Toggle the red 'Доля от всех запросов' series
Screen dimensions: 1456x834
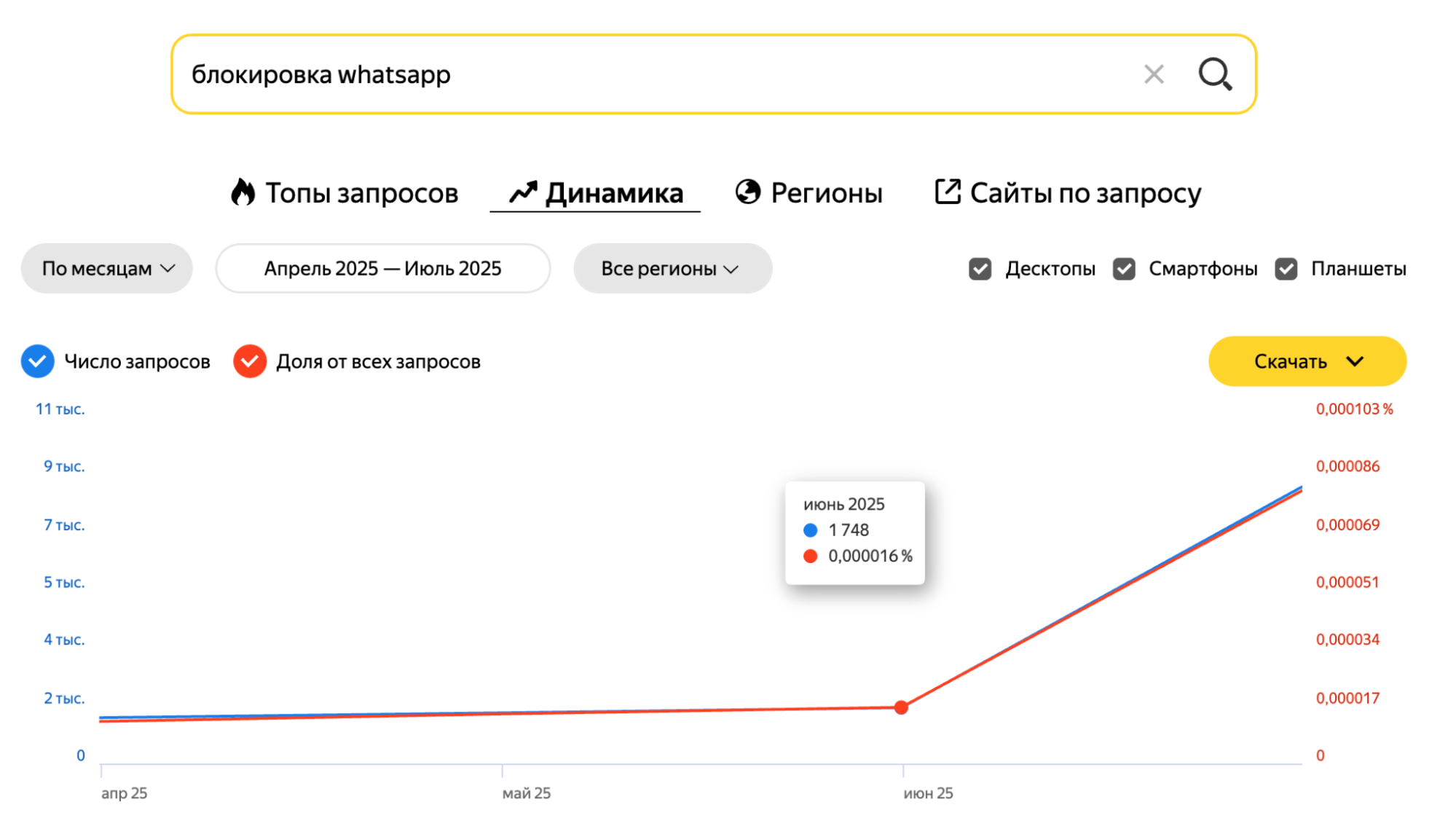(x=250, y=361)
